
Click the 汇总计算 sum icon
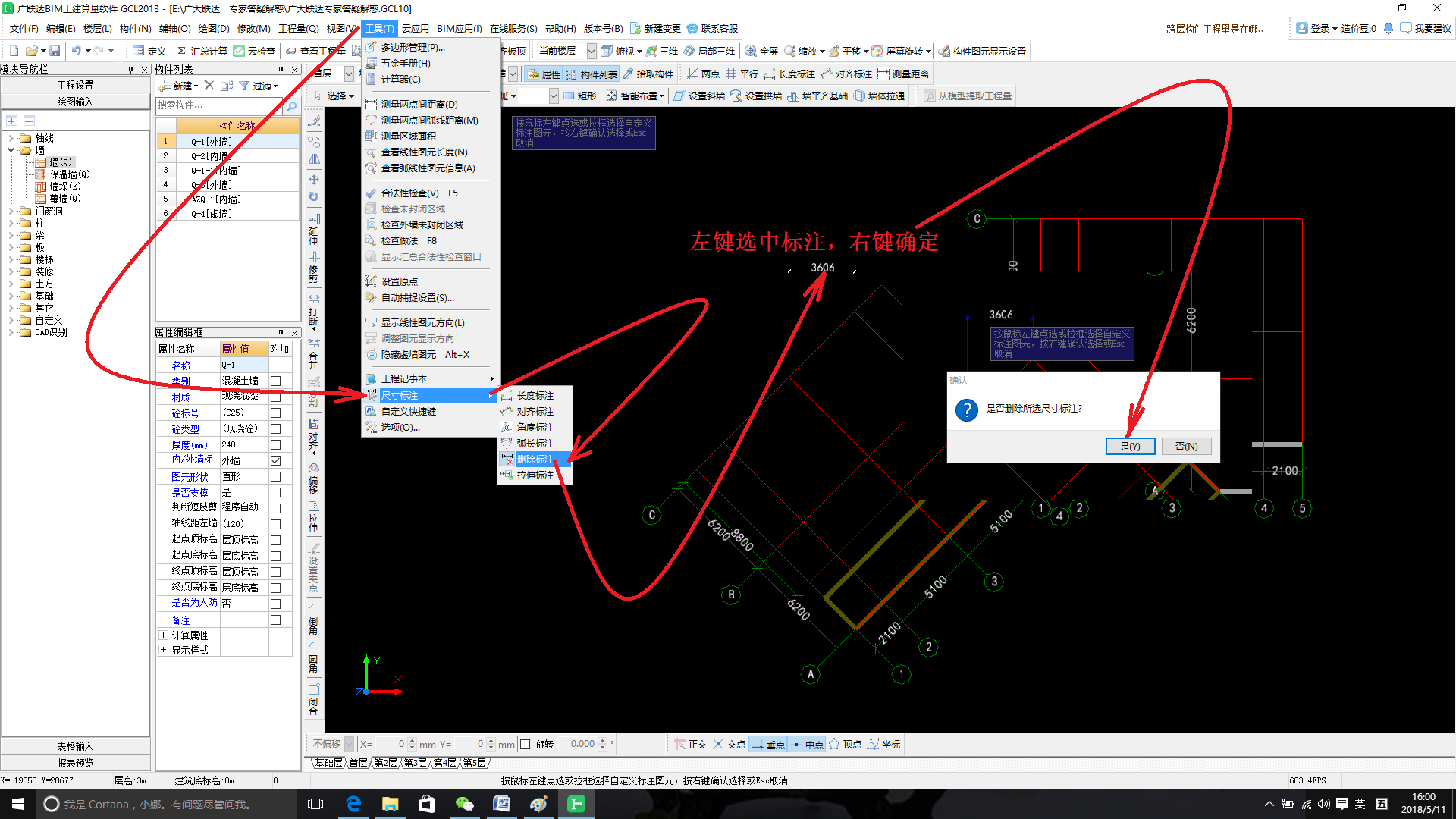coord(201,51)
